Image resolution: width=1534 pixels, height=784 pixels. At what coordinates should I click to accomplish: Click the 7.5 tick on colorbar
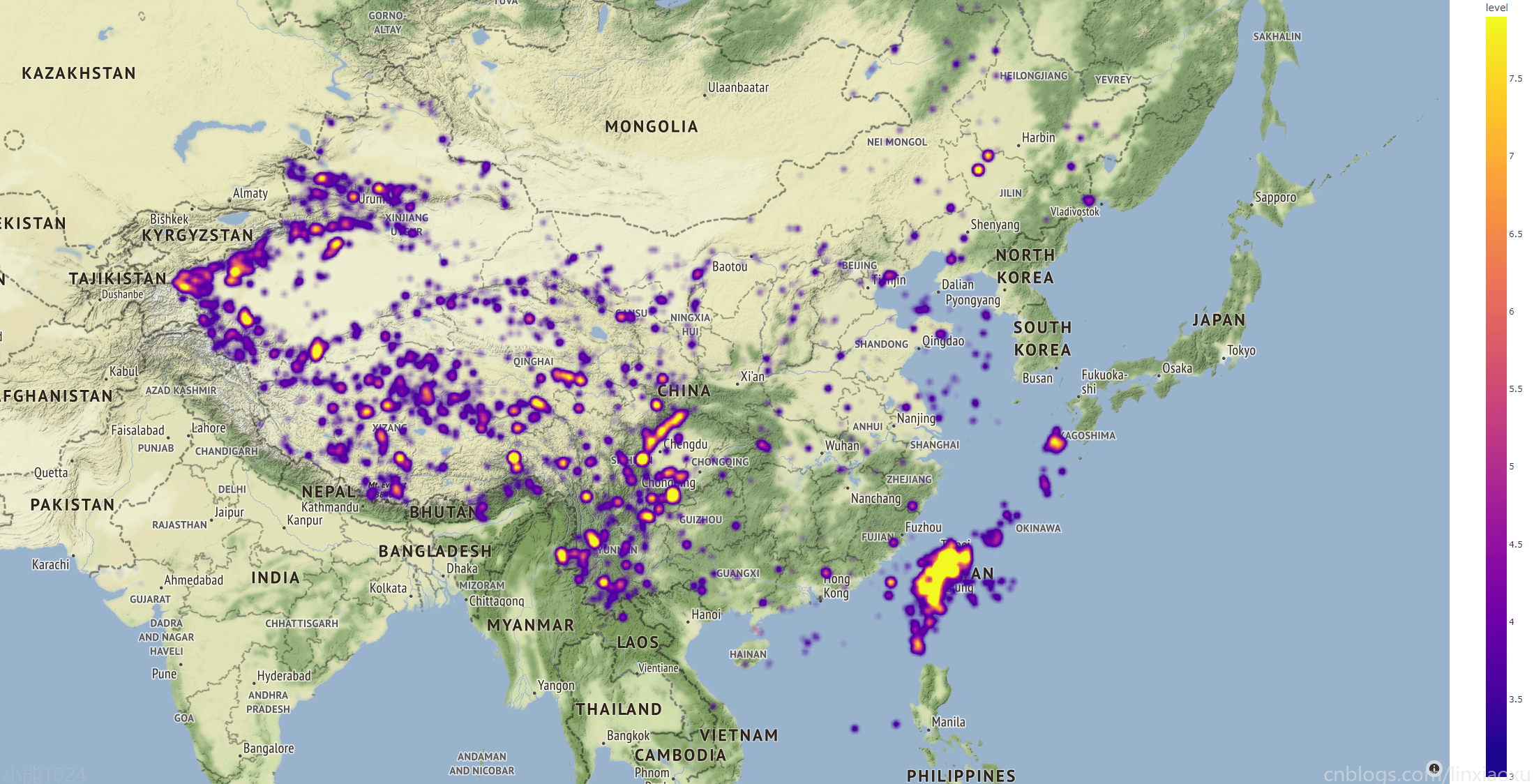(1516, 79)
